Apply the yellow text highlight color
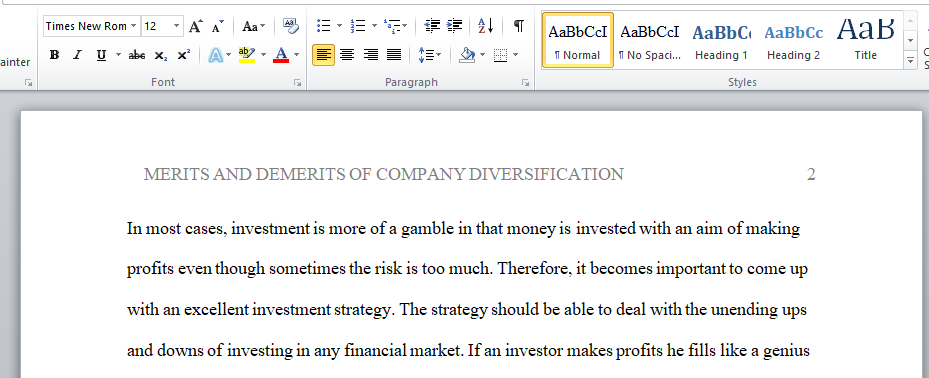Image resolution: width=929 pixels, height=378 pixels. click(x=246, y=55)
